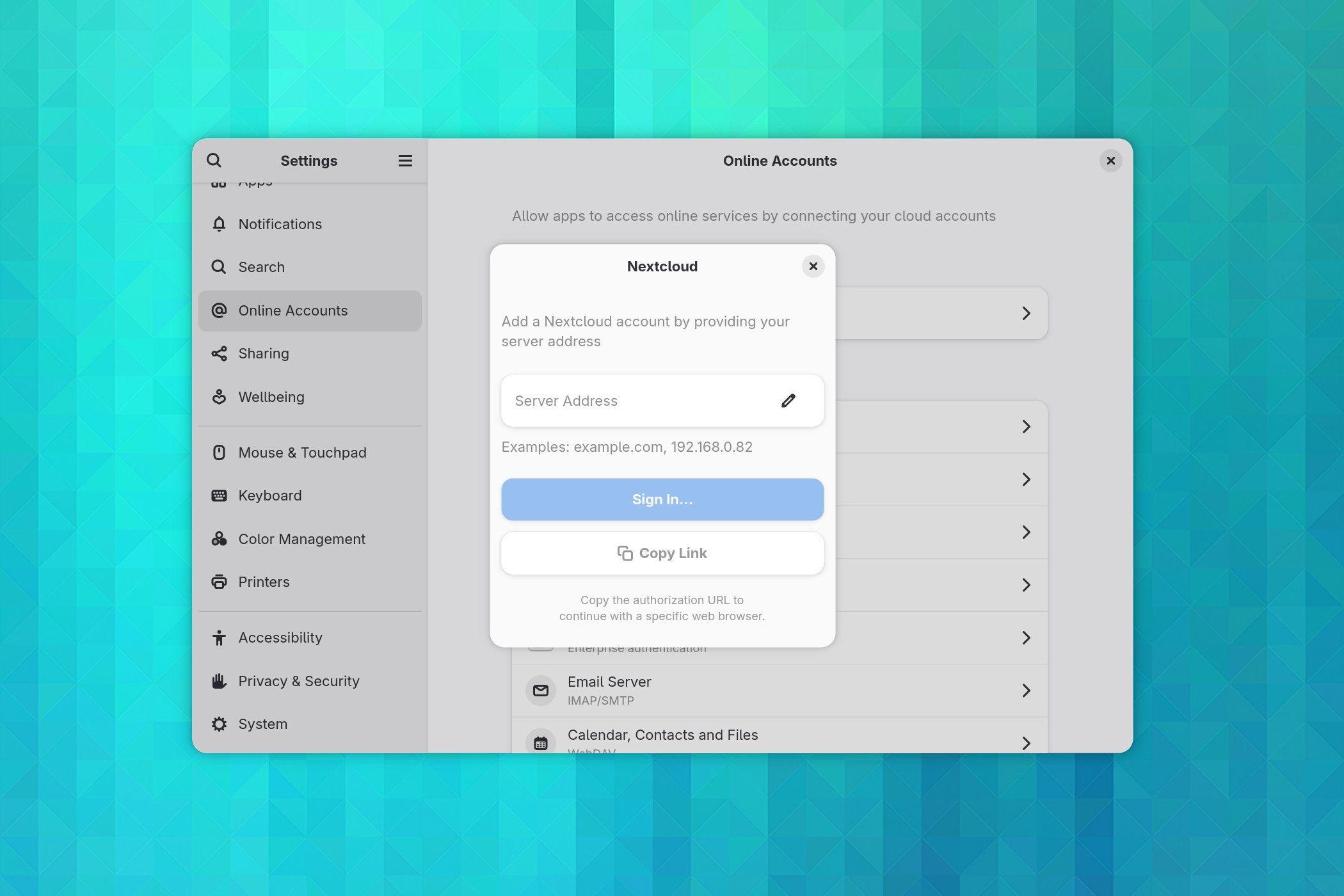Open Accessibility settings
This screenshot has height=896, width=1344.
click(x=310, y=637)
